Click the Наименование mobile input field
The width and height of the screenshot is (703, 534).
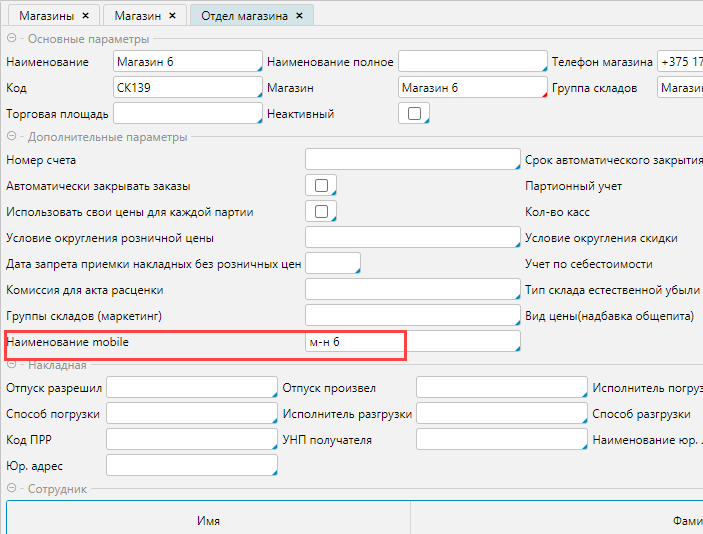(x=411, y=343)
